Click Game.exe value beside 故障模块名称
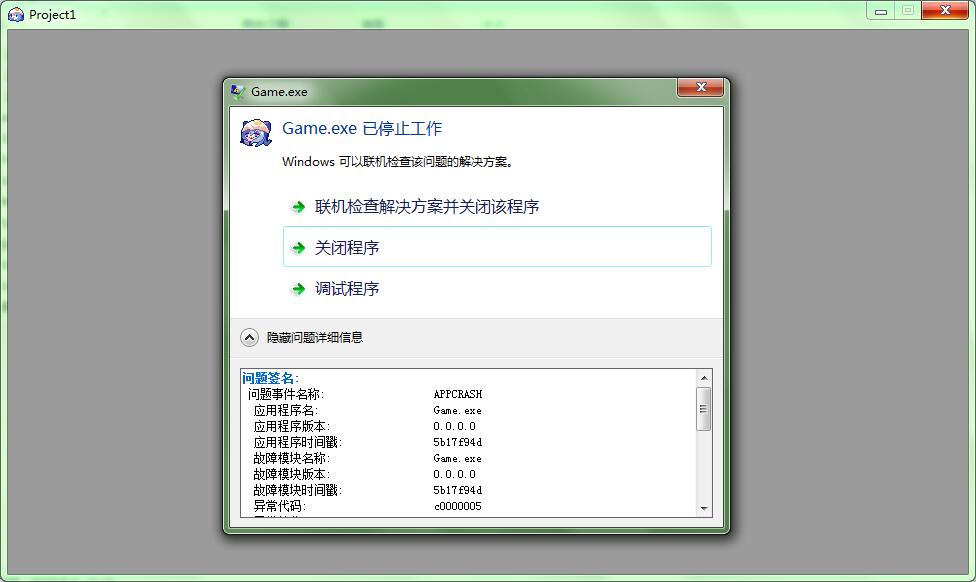The width and height of the screenshot is (976, 582). (x=458, y=458)
